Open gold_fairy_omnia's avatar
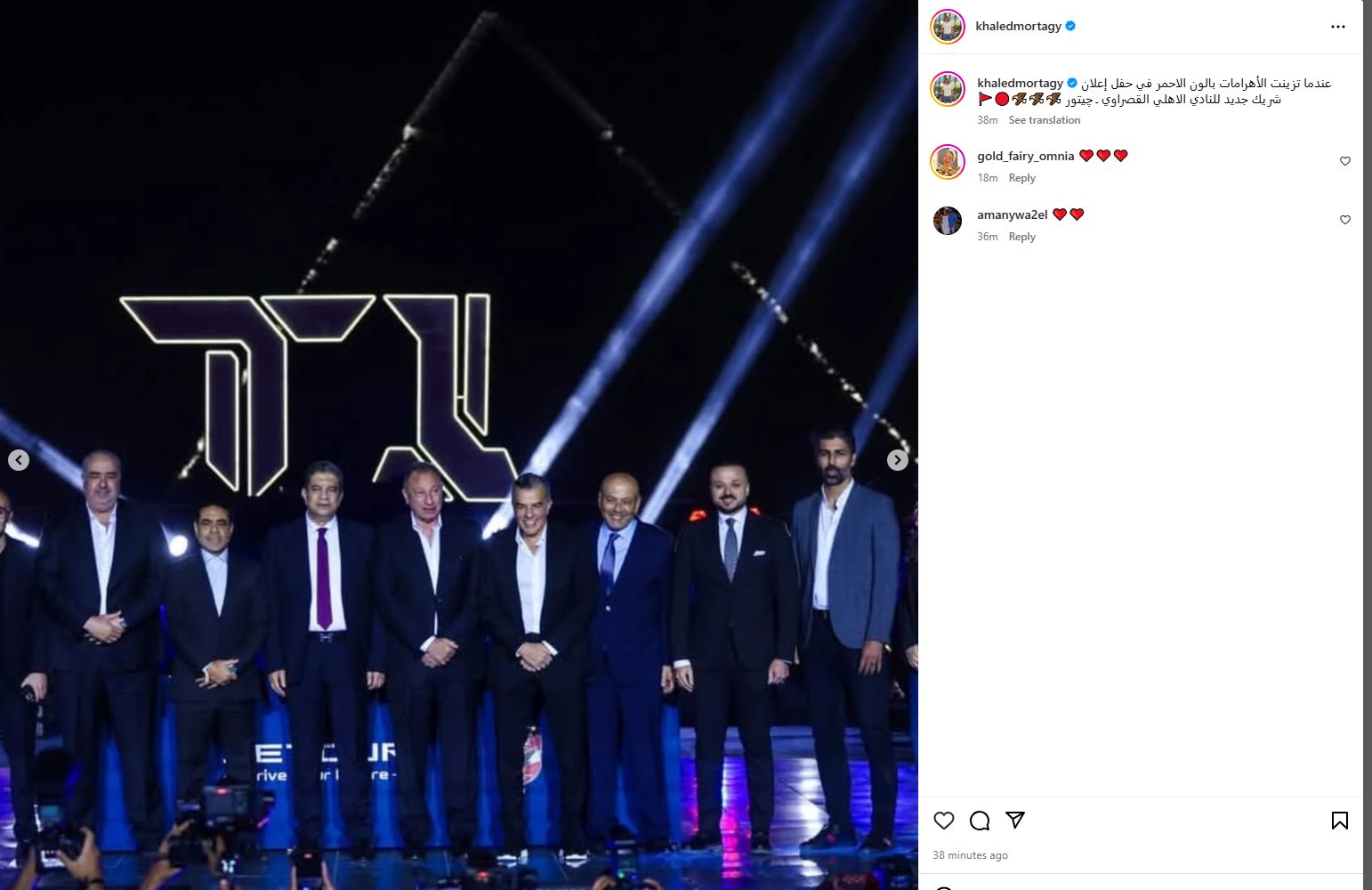Viewport: 1372px width, 890px height. coord(948,162)
